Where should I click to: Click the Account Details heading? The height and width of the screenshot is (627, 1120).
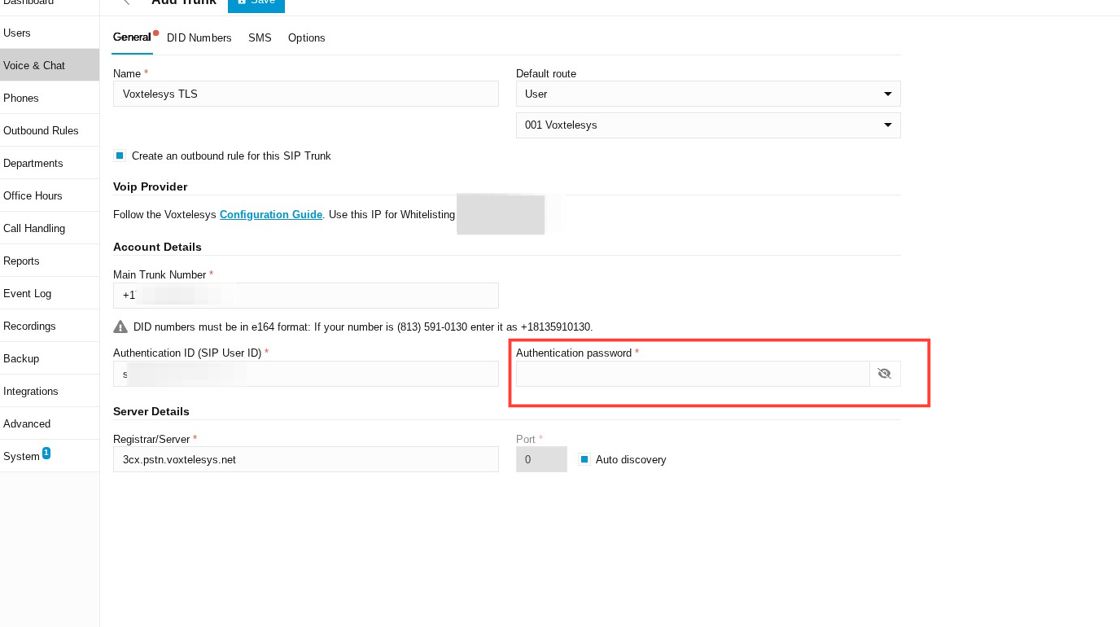click(x=157, y=247)
